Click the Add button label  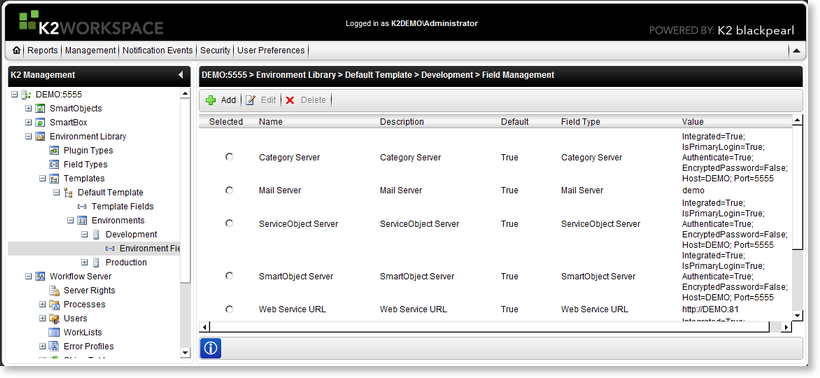228,100
